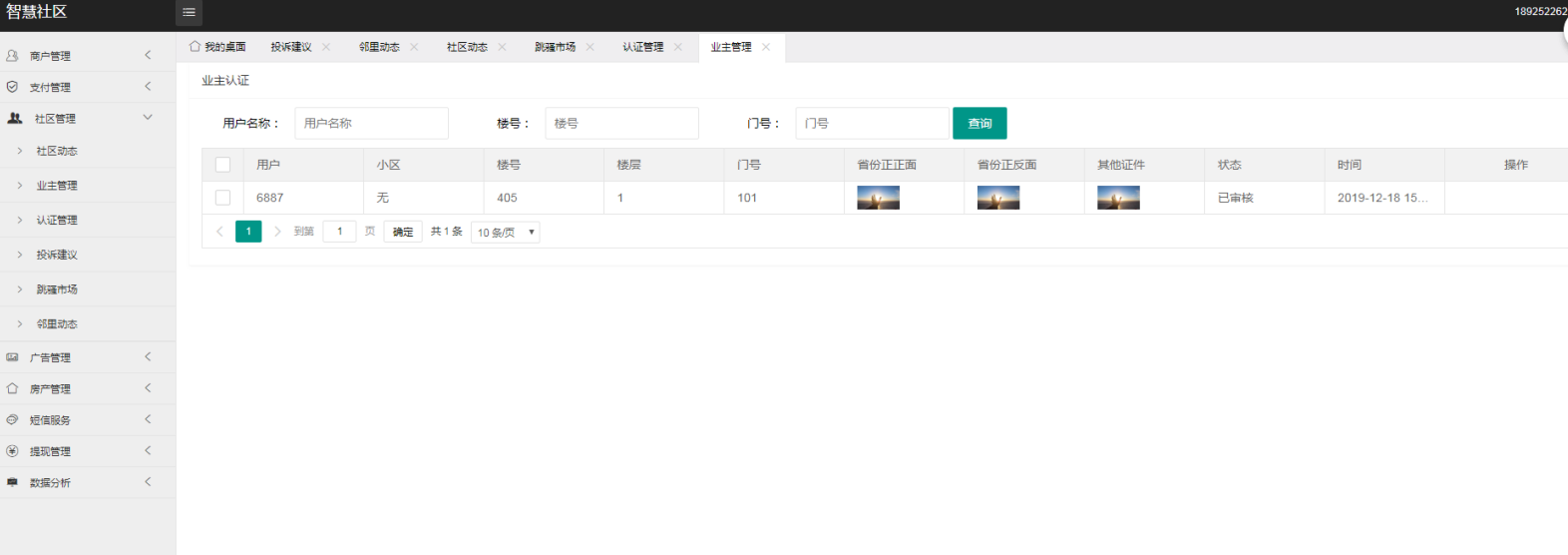Click the 提现管理 sidebar icon
The width and height of the screenshot is (1568, 555).
(13, 451)
